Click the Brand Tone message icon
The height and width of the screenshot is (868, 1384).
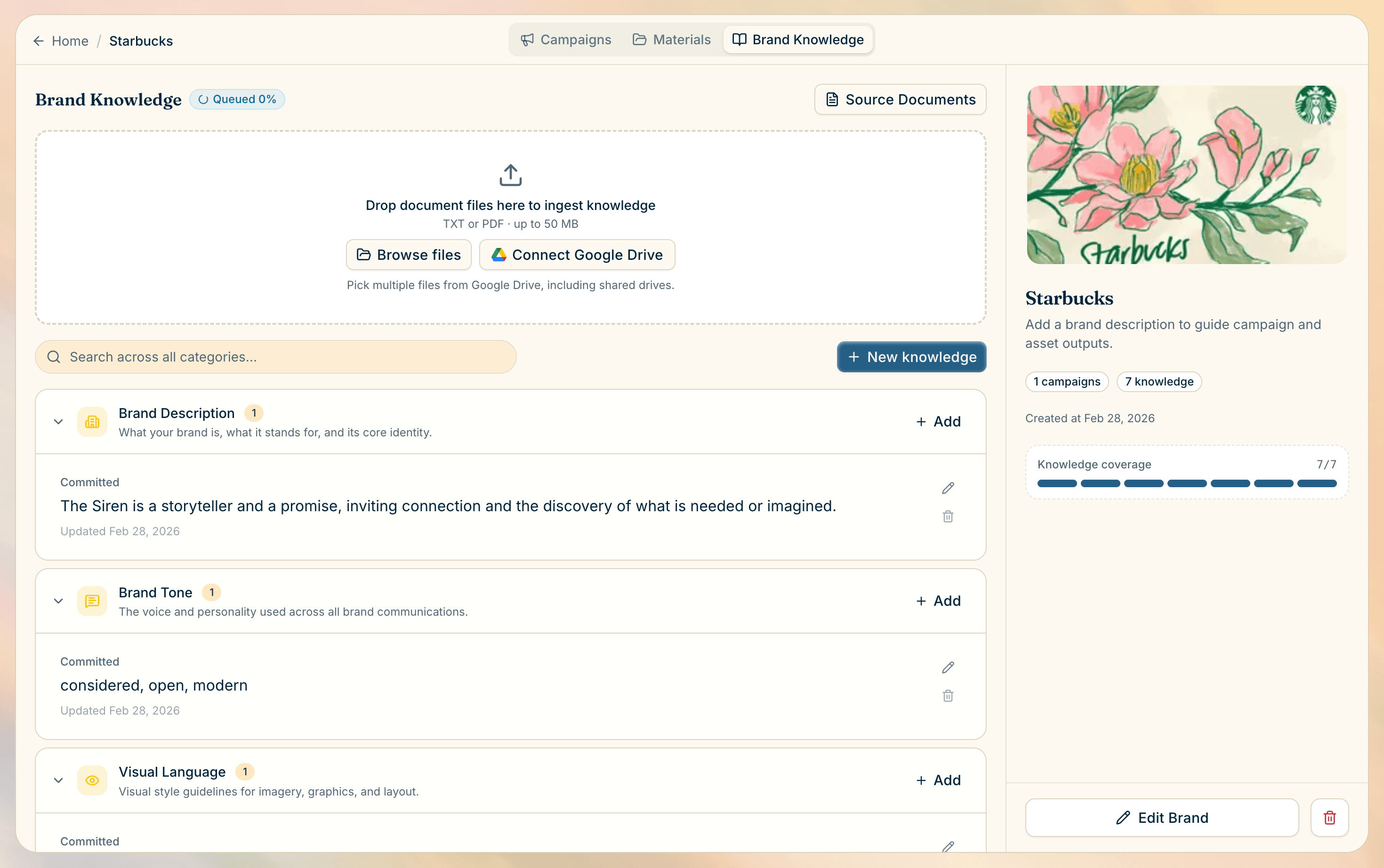tap(92, 601)
